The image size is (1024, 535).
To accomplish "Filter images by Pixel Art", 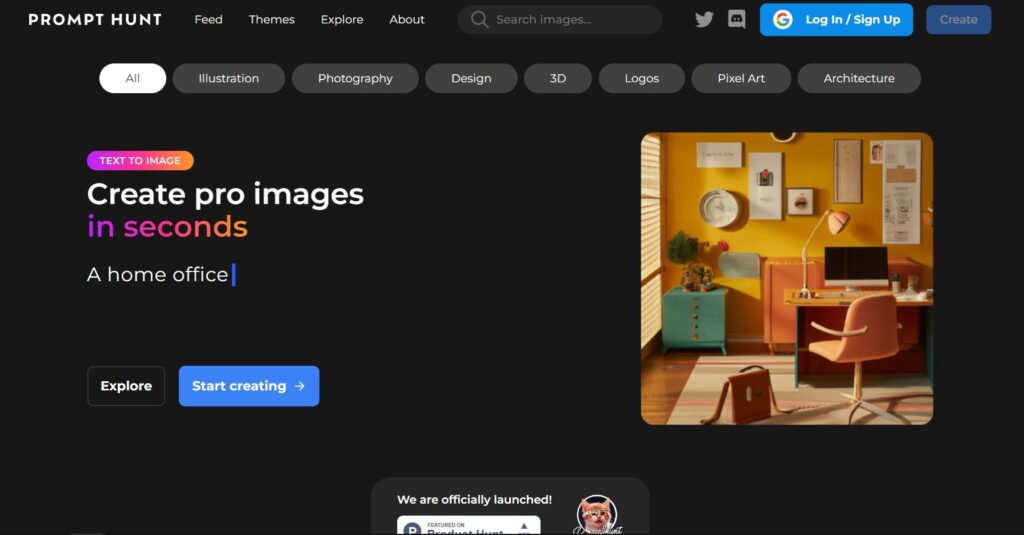I will tap(741, 78).
